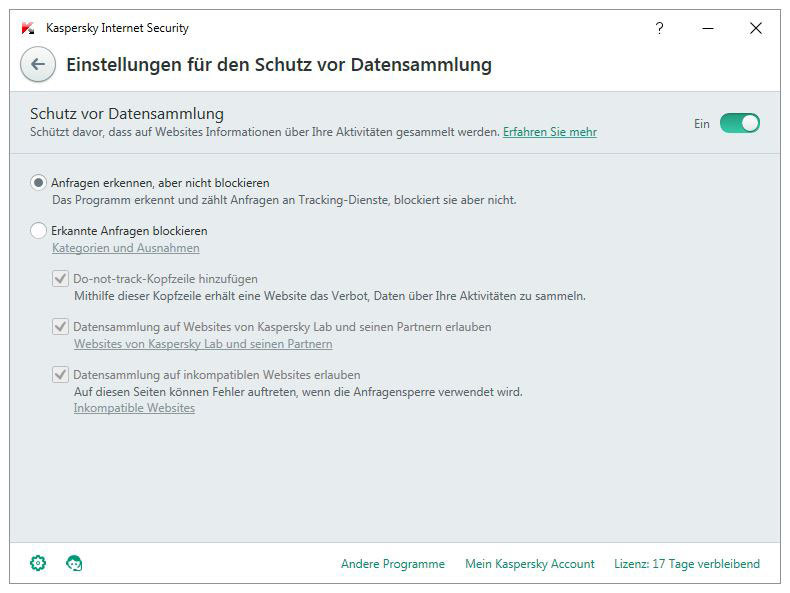790x593 pixels.
Task: Click 'Andere Programme' in the footer
Action: tap(392, 564)
